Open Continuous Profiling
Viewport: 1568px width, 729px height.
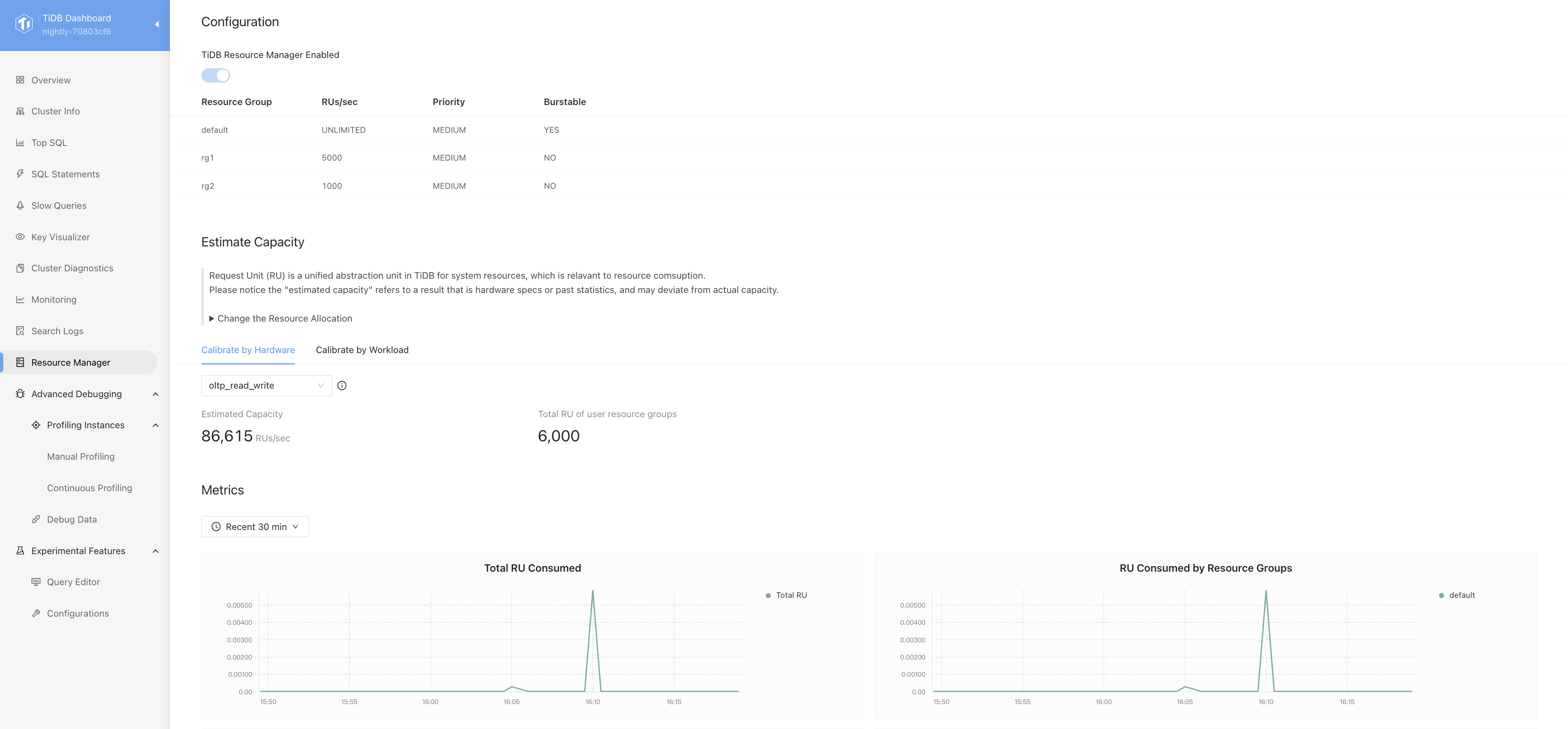pyautogui.click(x=89, y=488)
